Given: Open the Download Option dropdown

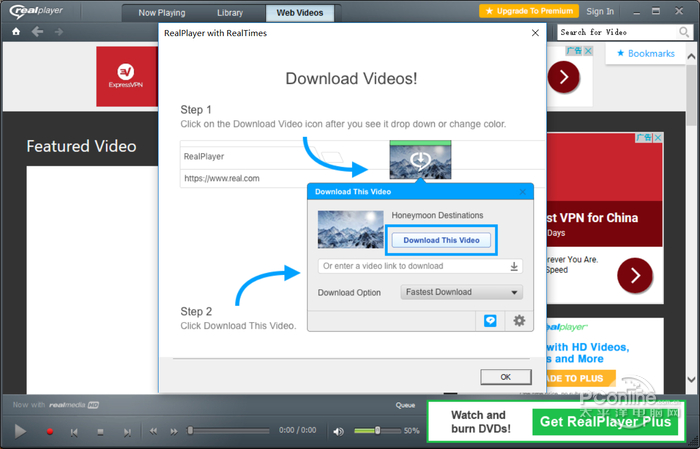Looking at the screenshot, I should [461, 292].
